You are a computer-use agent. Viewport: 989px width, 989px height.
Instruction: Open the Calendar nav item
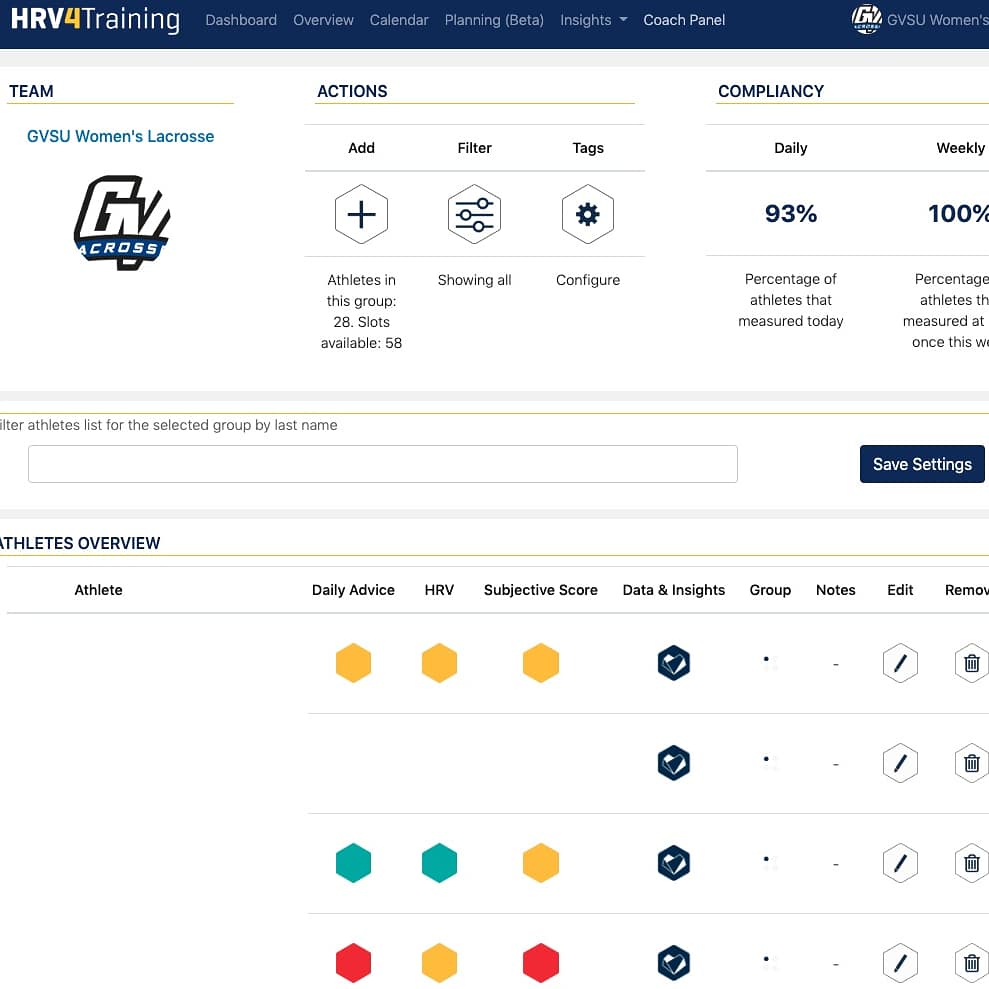[x=399, y=20]
